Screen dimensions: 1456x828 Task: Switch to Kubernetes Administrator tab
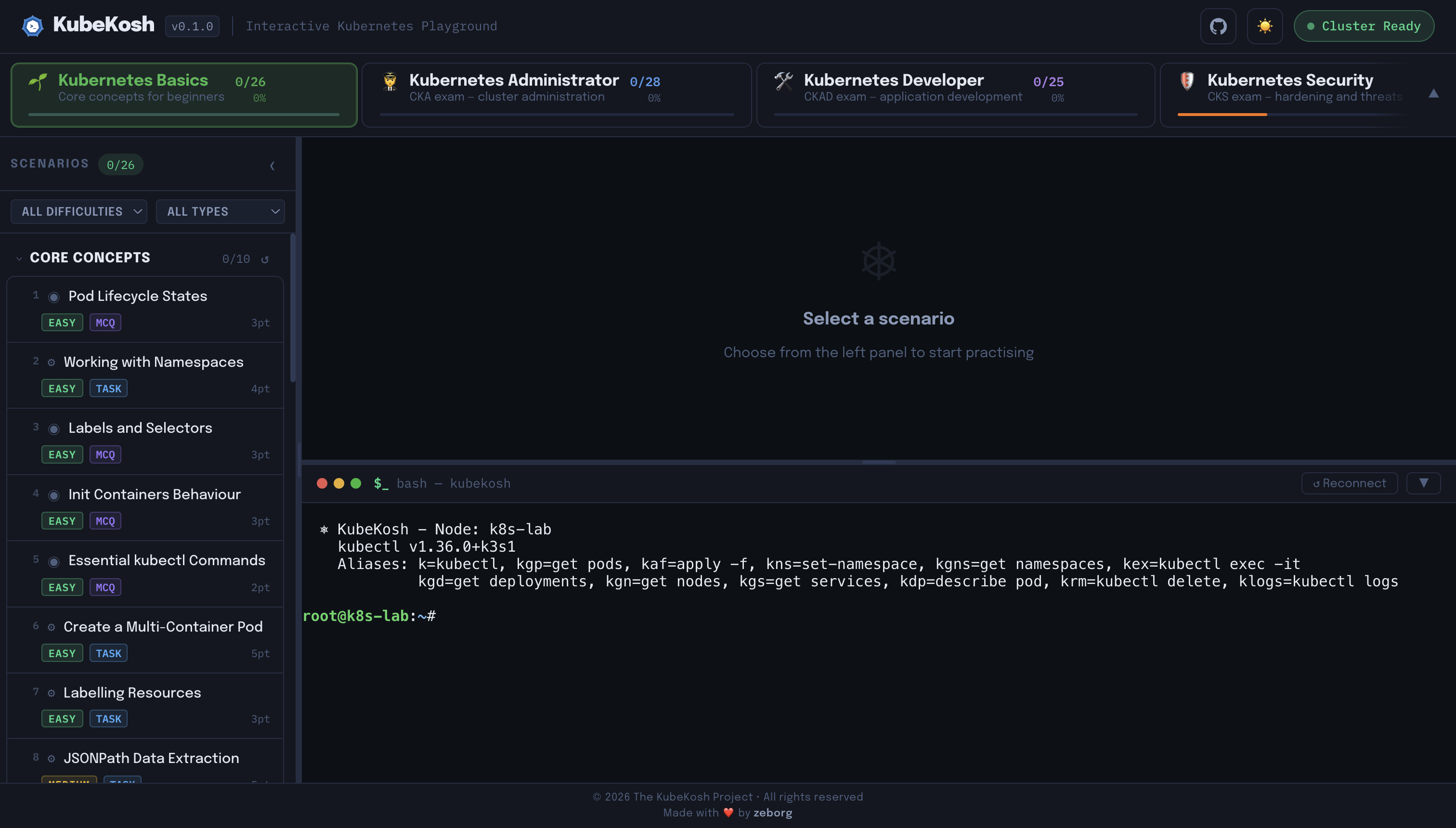(556, 95)
